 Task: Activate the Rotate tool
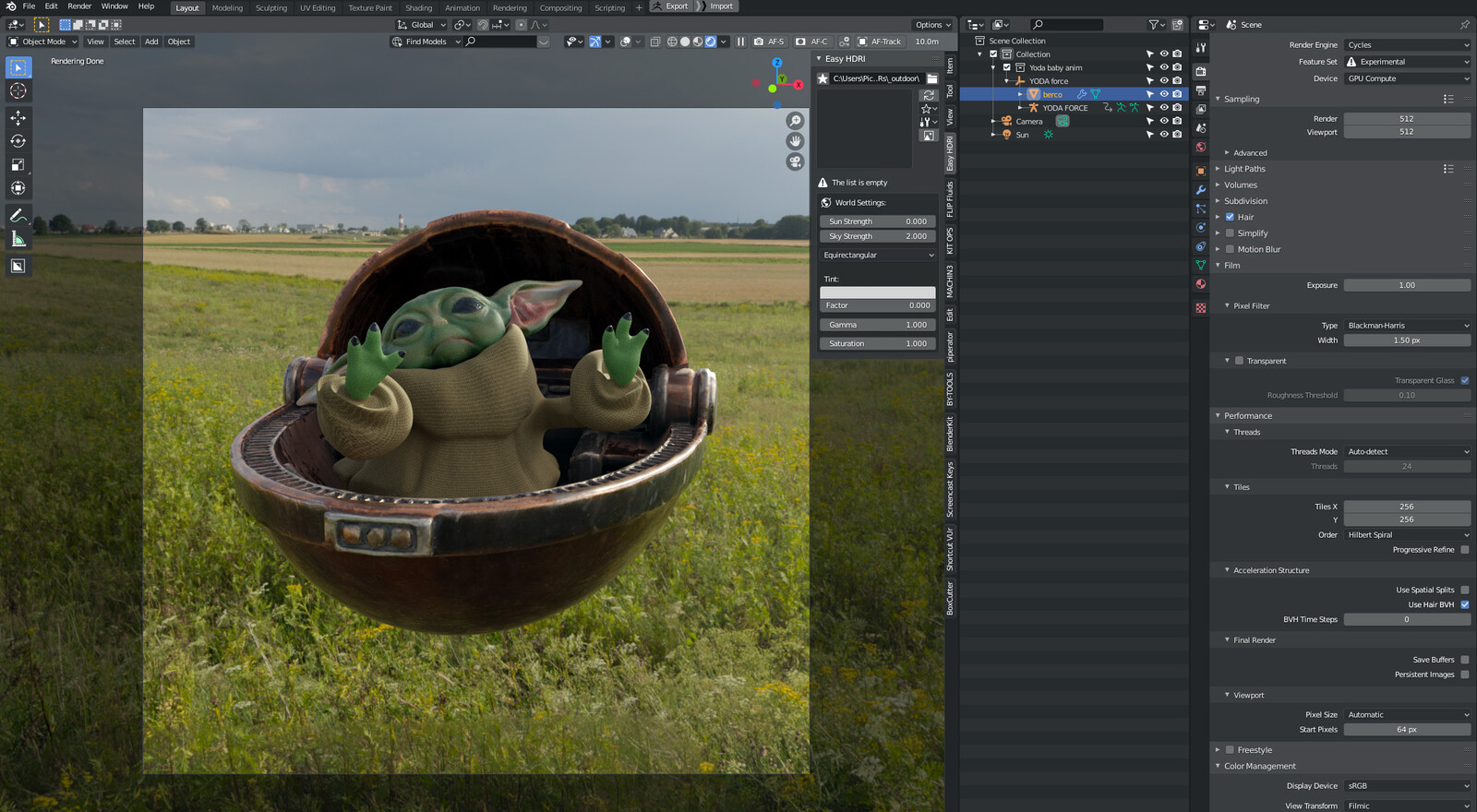pyautogui.click(x=18, y=141)
